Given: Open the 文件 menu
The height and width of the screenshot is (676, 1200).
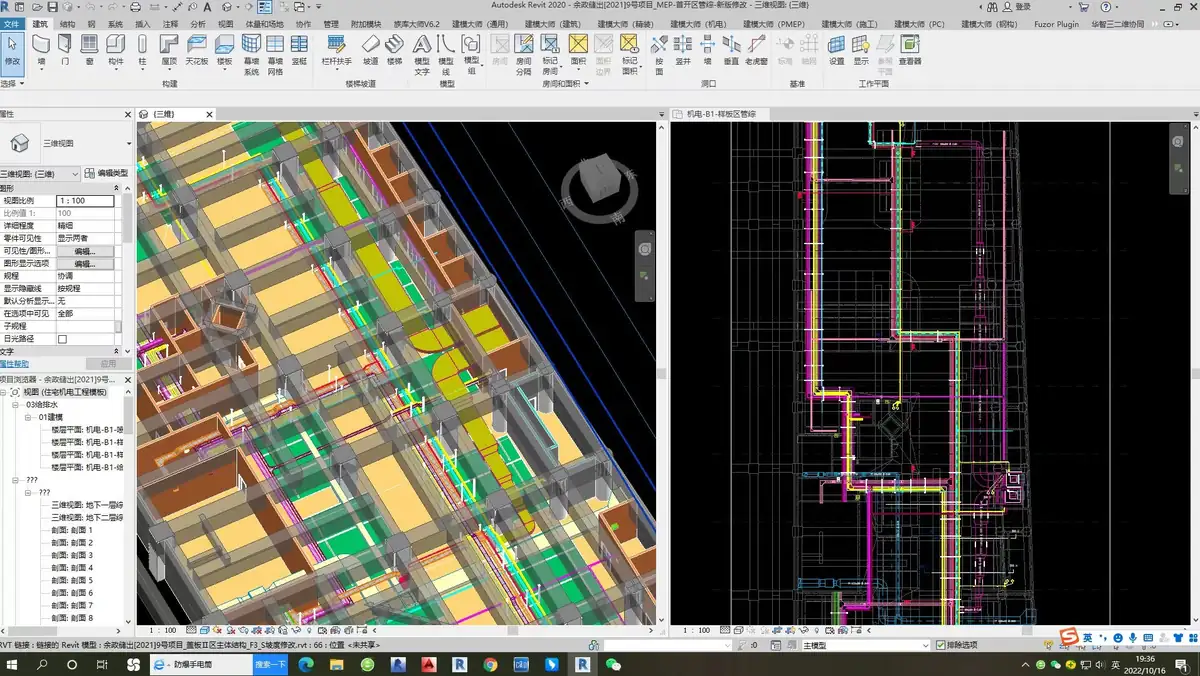Looking at the screenshot, I should [x=12, y=23].
